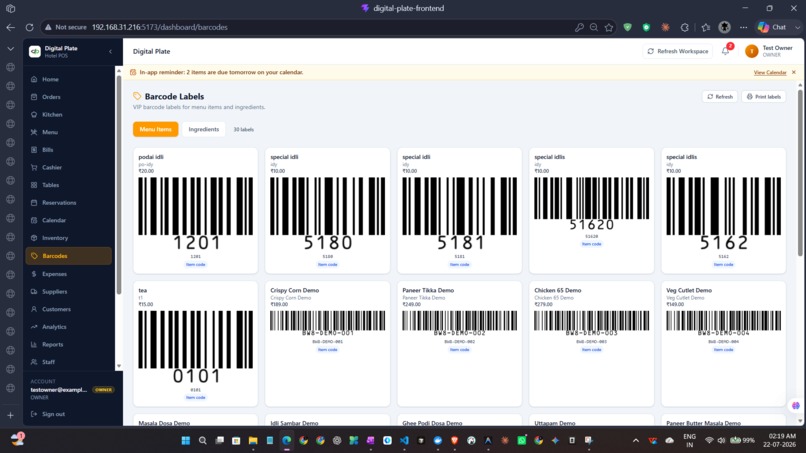Bookmark this page with the star icon

[609, 27]
